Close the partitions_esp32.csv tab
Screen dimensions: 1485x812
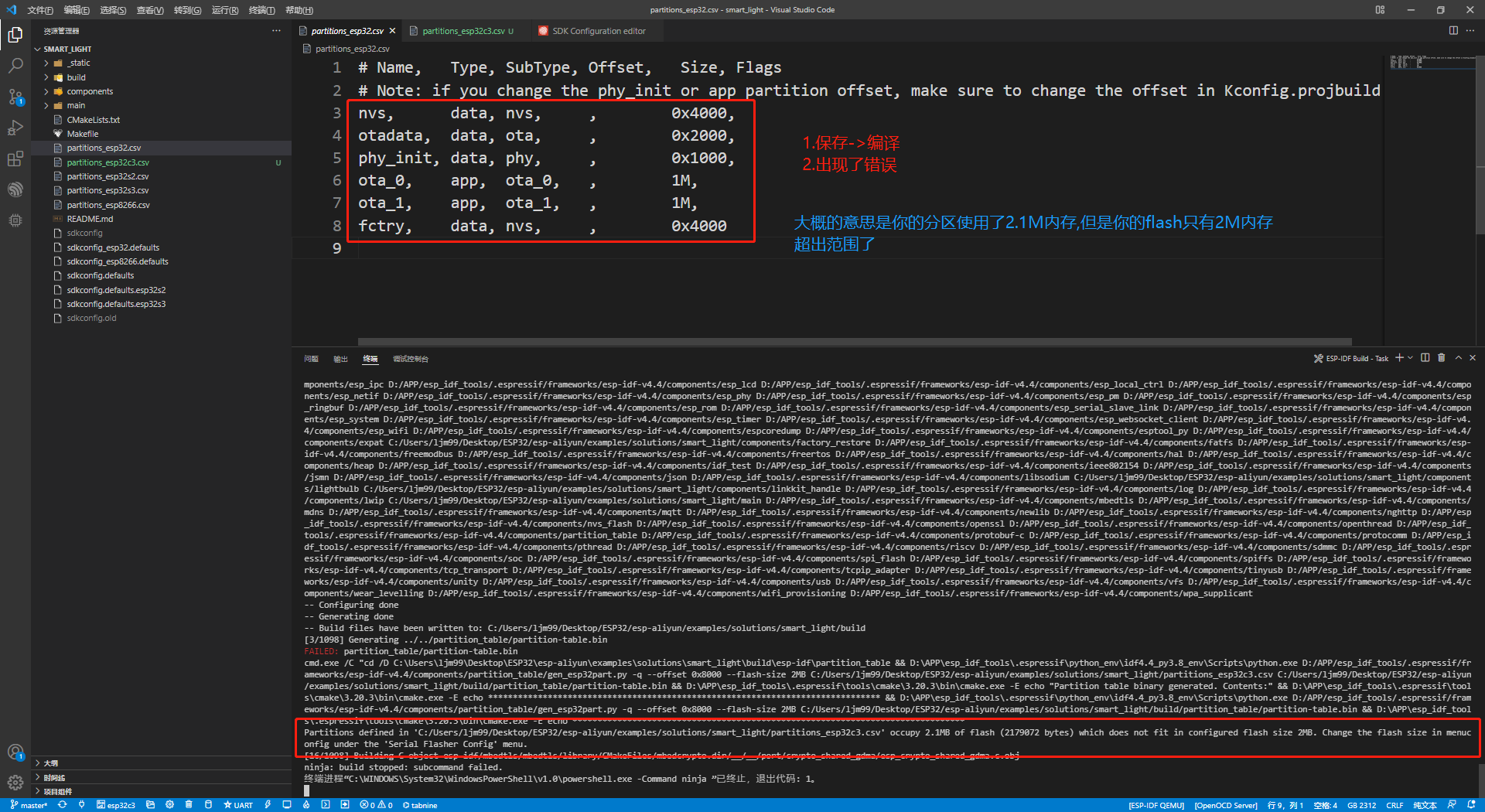coord(392,31)
